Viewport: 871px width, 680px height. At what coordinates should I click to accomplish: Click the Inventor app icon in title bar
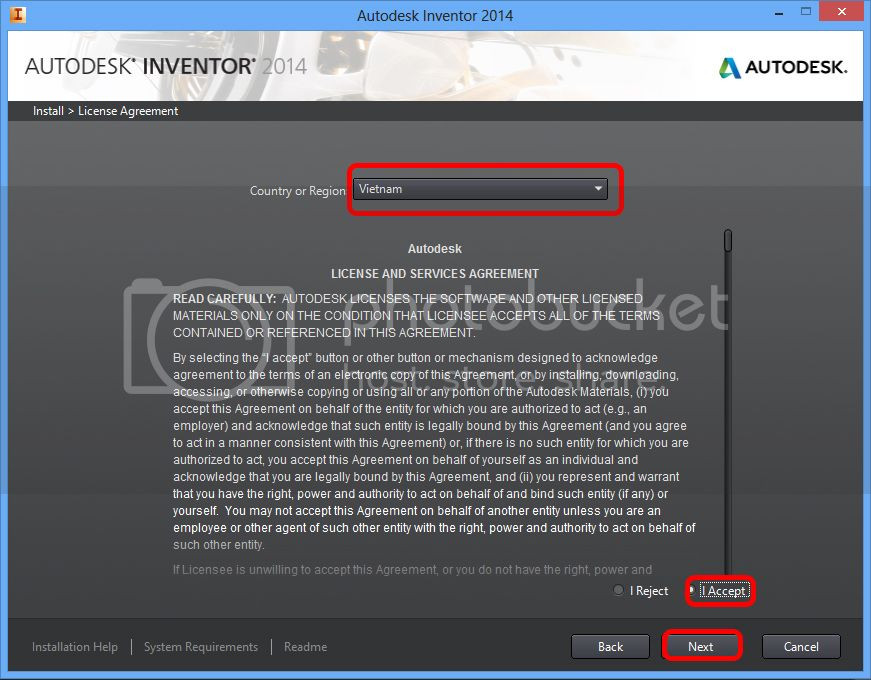18,14
